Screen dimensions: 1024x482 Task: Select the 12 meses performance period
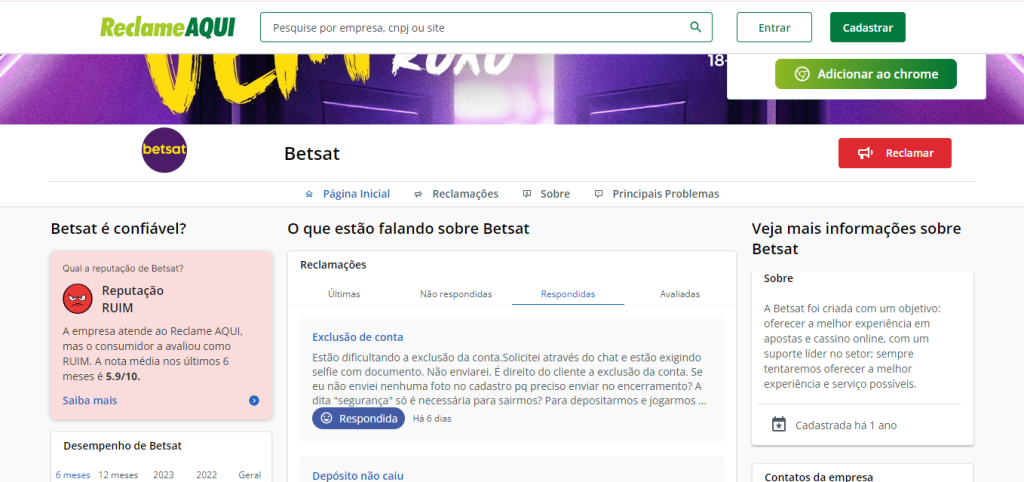click(x=118, y=475)
